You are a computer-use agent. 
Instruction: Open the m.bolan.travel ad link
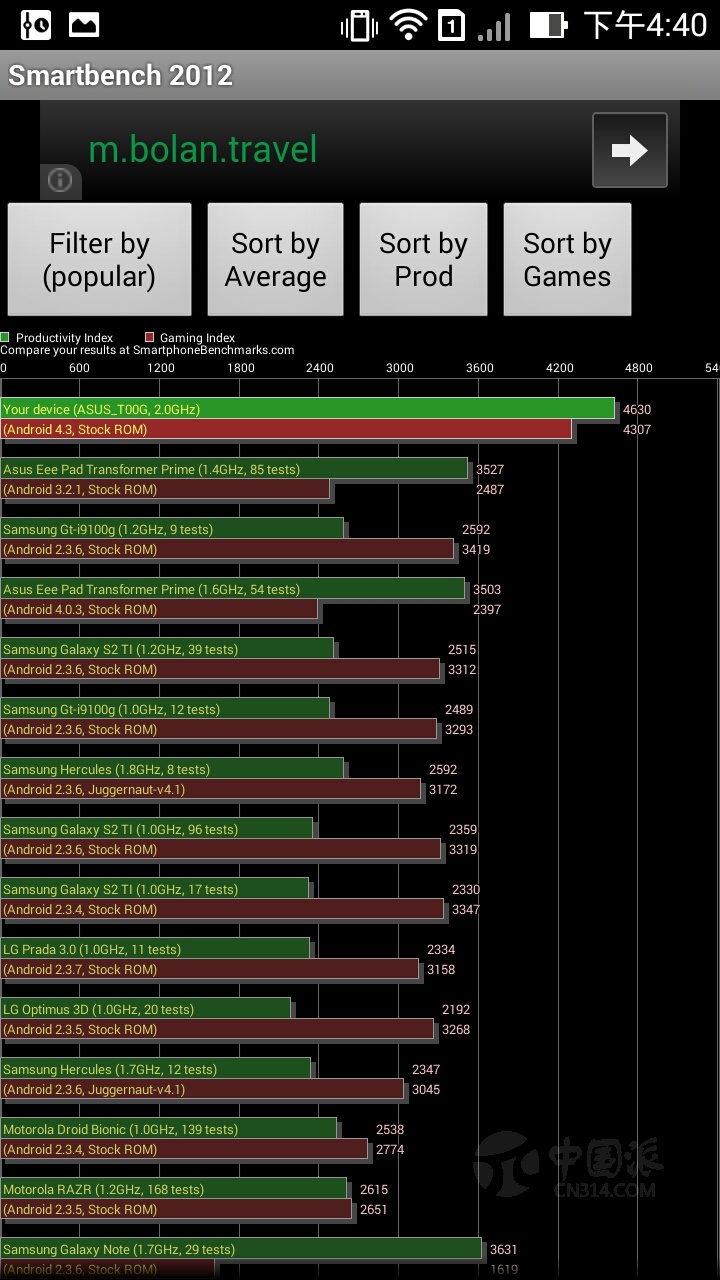click(x=203, y=149)
